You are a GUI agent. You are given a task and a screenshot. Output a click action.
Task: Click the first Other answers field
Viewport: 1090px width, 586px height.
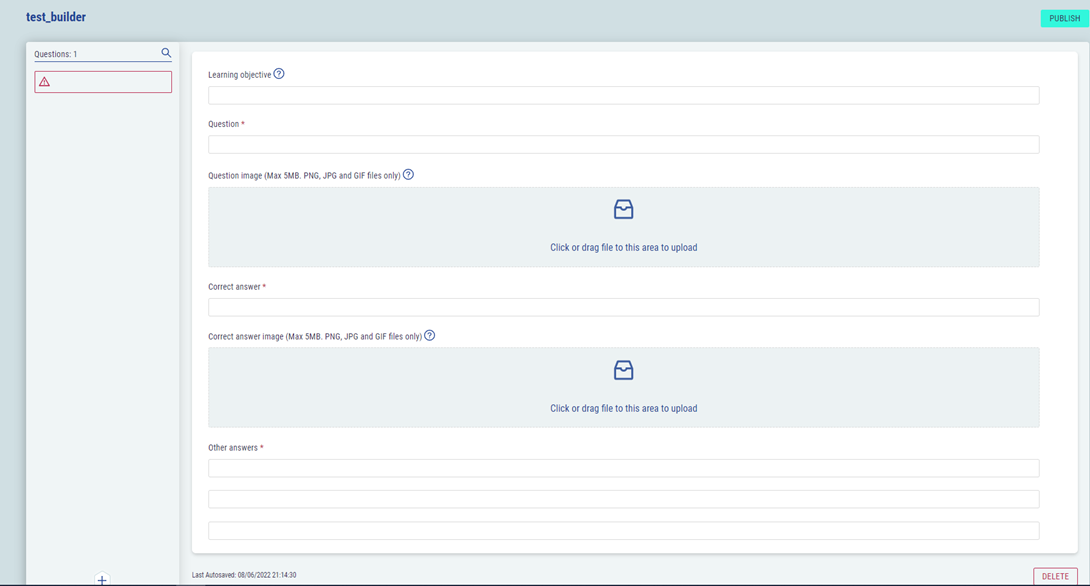623,468
